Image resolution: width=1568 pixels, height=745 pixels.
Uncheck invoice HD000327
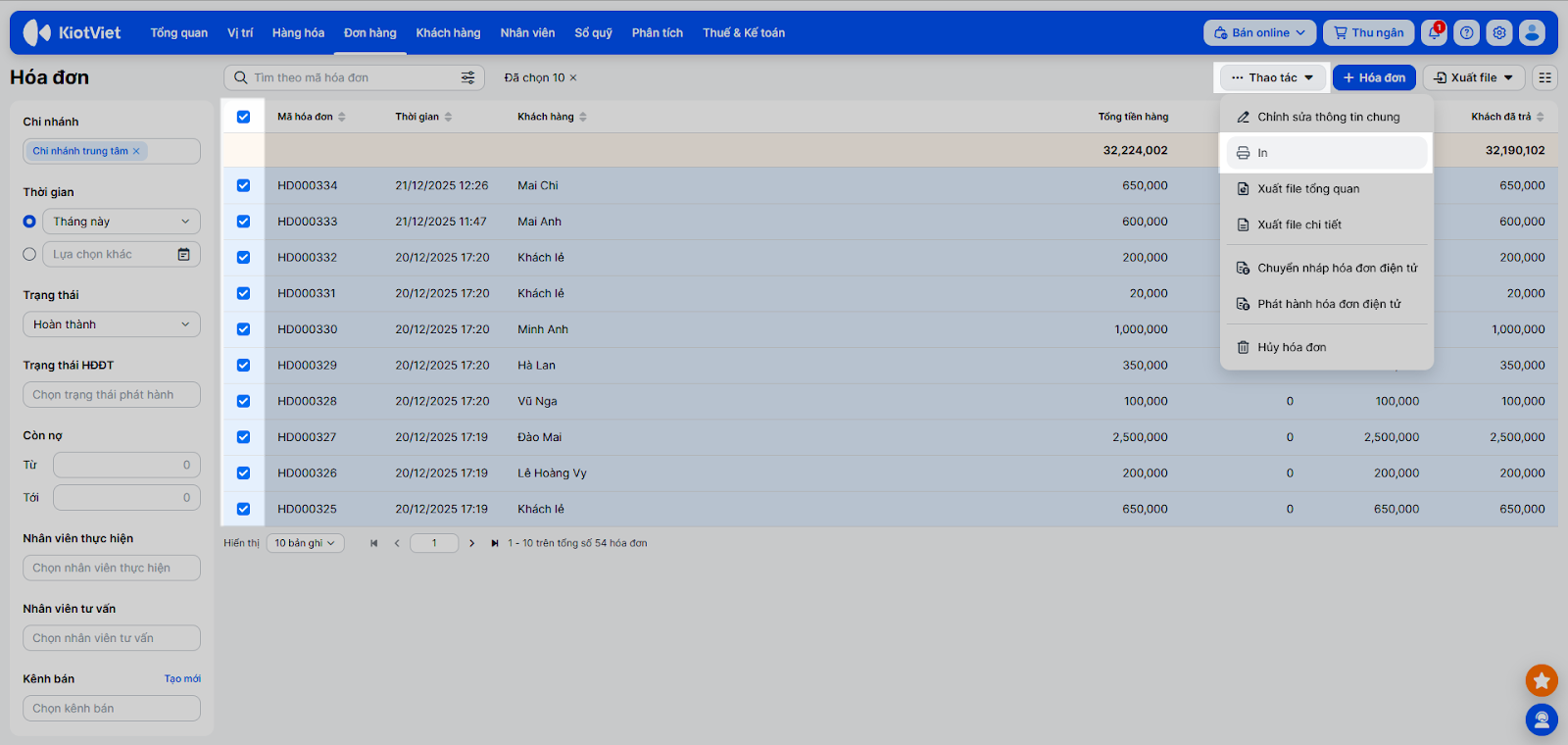(243, 437)
